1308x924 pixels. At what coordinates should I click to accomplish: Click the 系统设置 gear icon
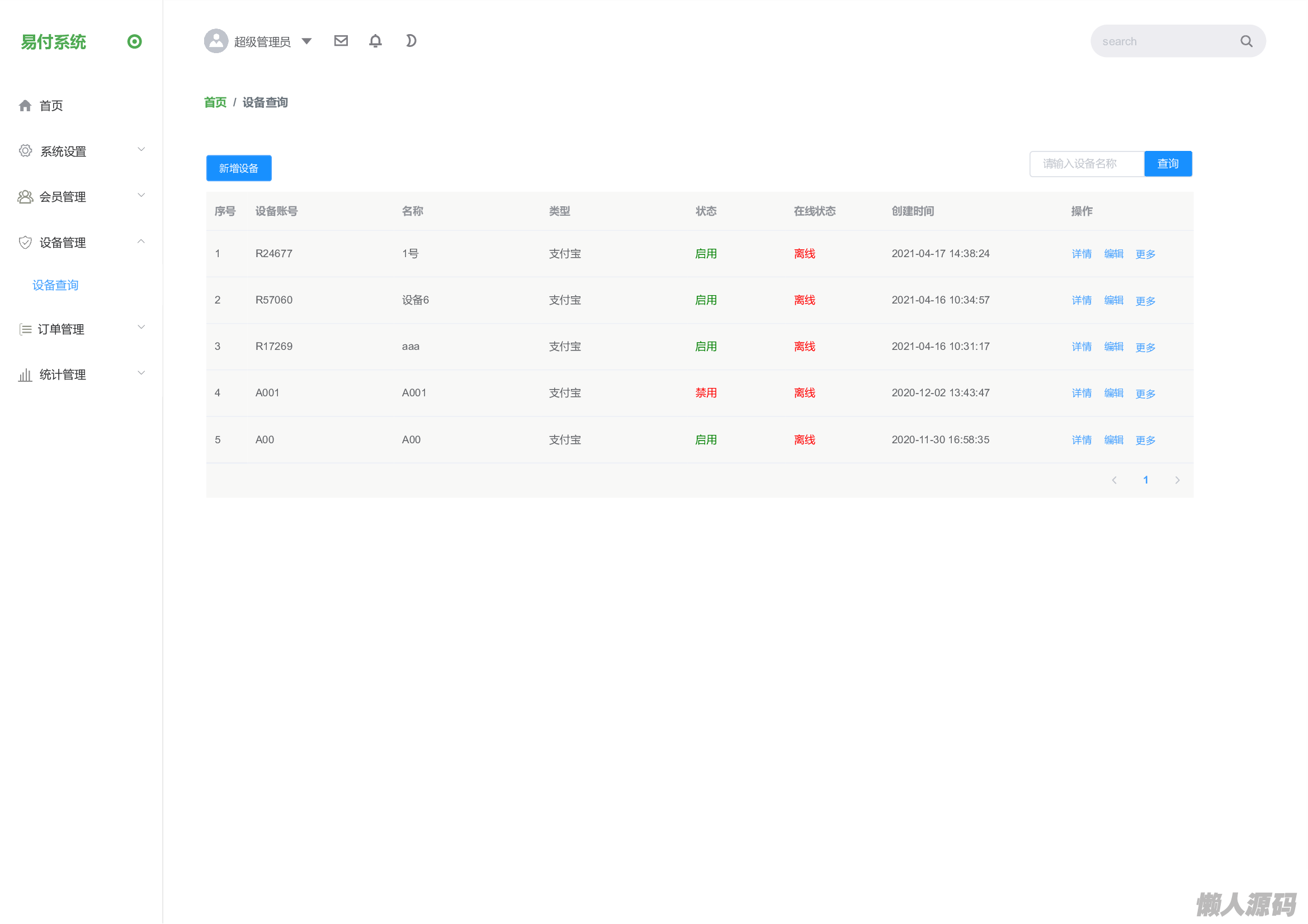pos(25,151)
